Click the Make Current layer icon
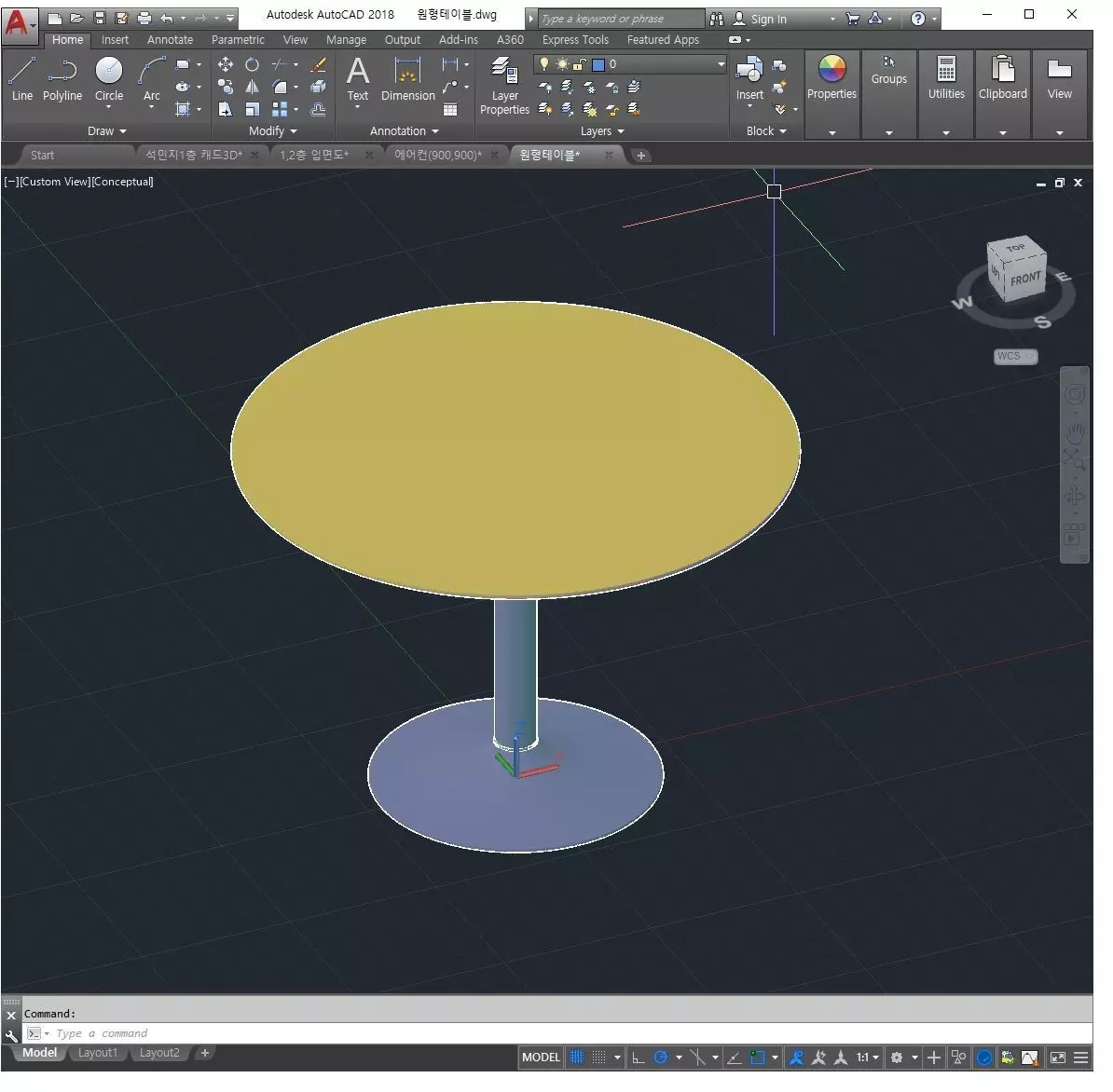This screenshot has height=1092, width=1113. [634, 87]
